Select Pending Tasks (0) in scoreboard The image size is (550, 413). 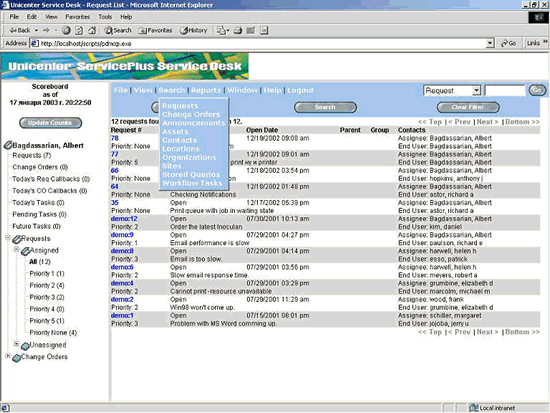click(x=39, y=214)
